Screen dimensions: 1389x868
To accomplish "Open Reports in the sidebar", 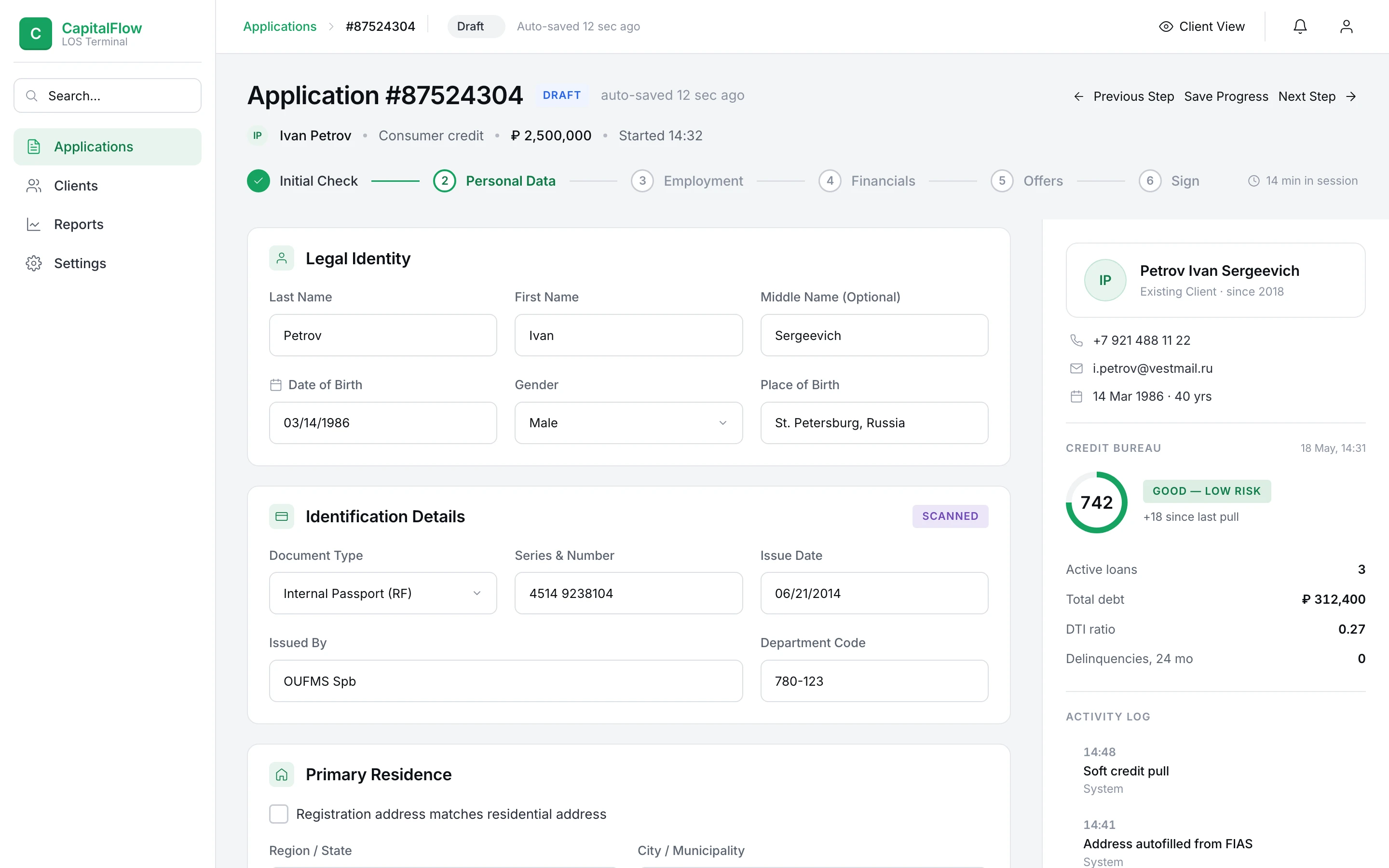I will tap(108, 224).
